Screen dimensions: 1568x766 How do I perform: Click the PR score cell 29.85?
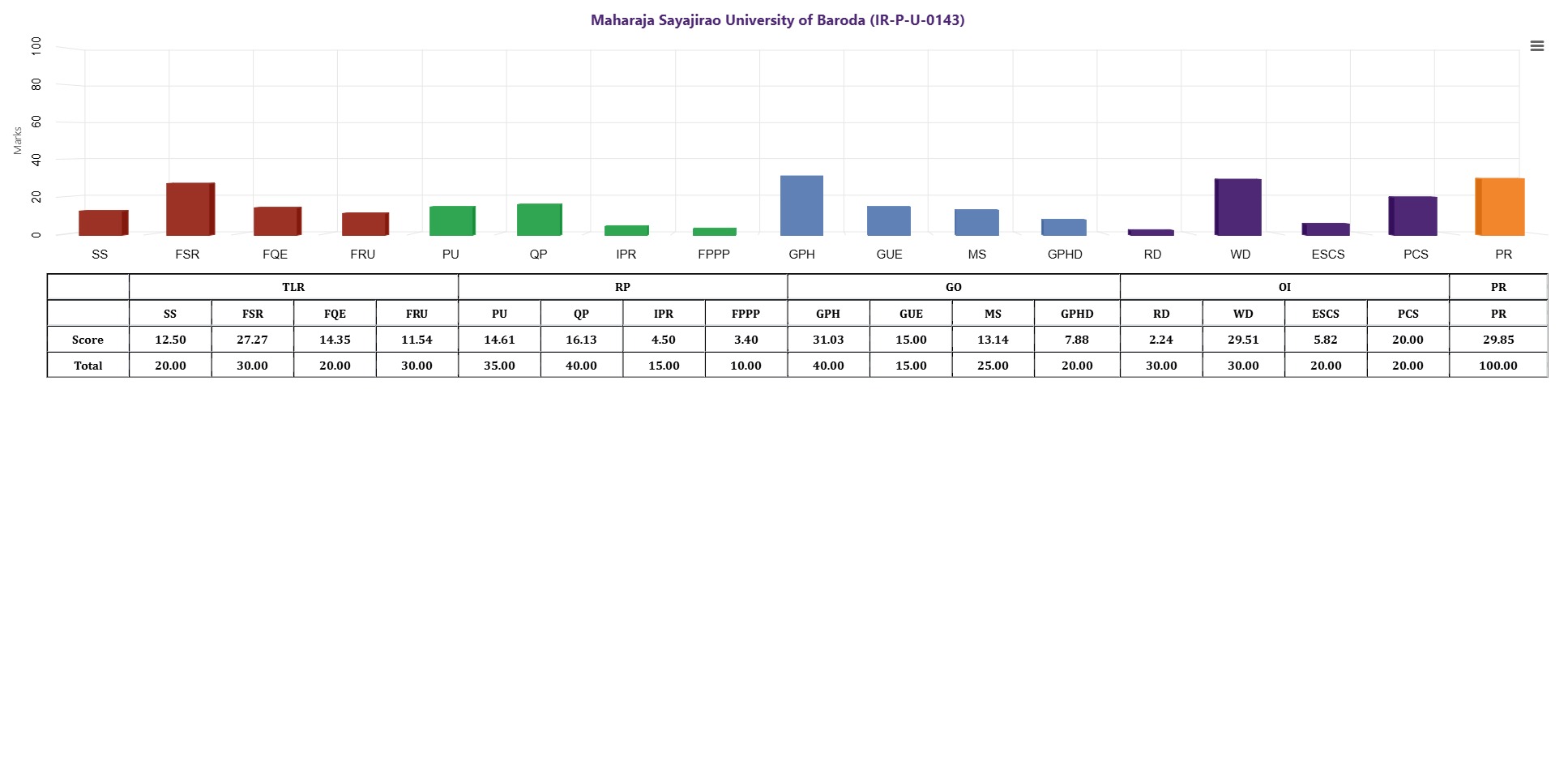[1498, 340]
